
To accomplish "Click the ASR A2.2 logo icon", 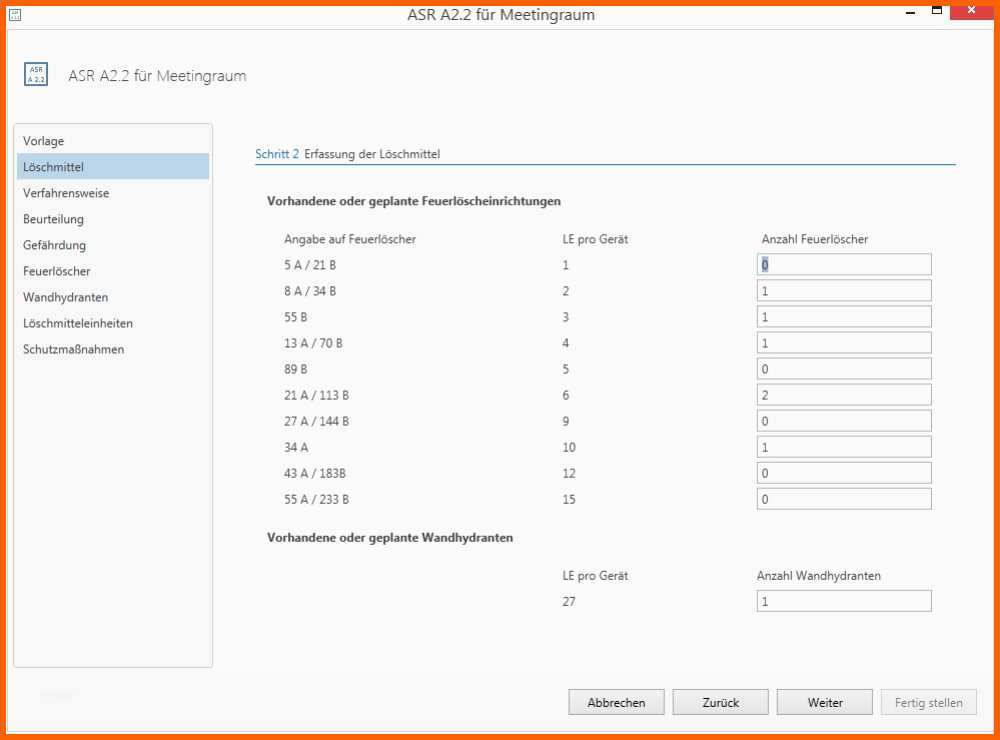I will (36, 74).
